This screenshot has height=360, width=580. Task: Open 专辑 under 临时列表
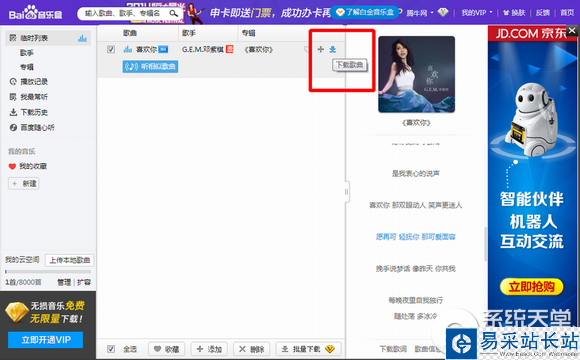[x=27, y=67]
